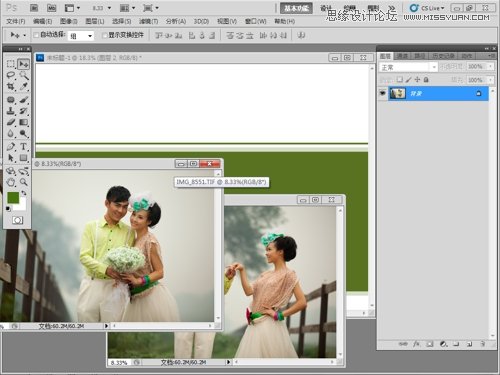
Task: Open the 编辑(E) menu
Action: 42,21
